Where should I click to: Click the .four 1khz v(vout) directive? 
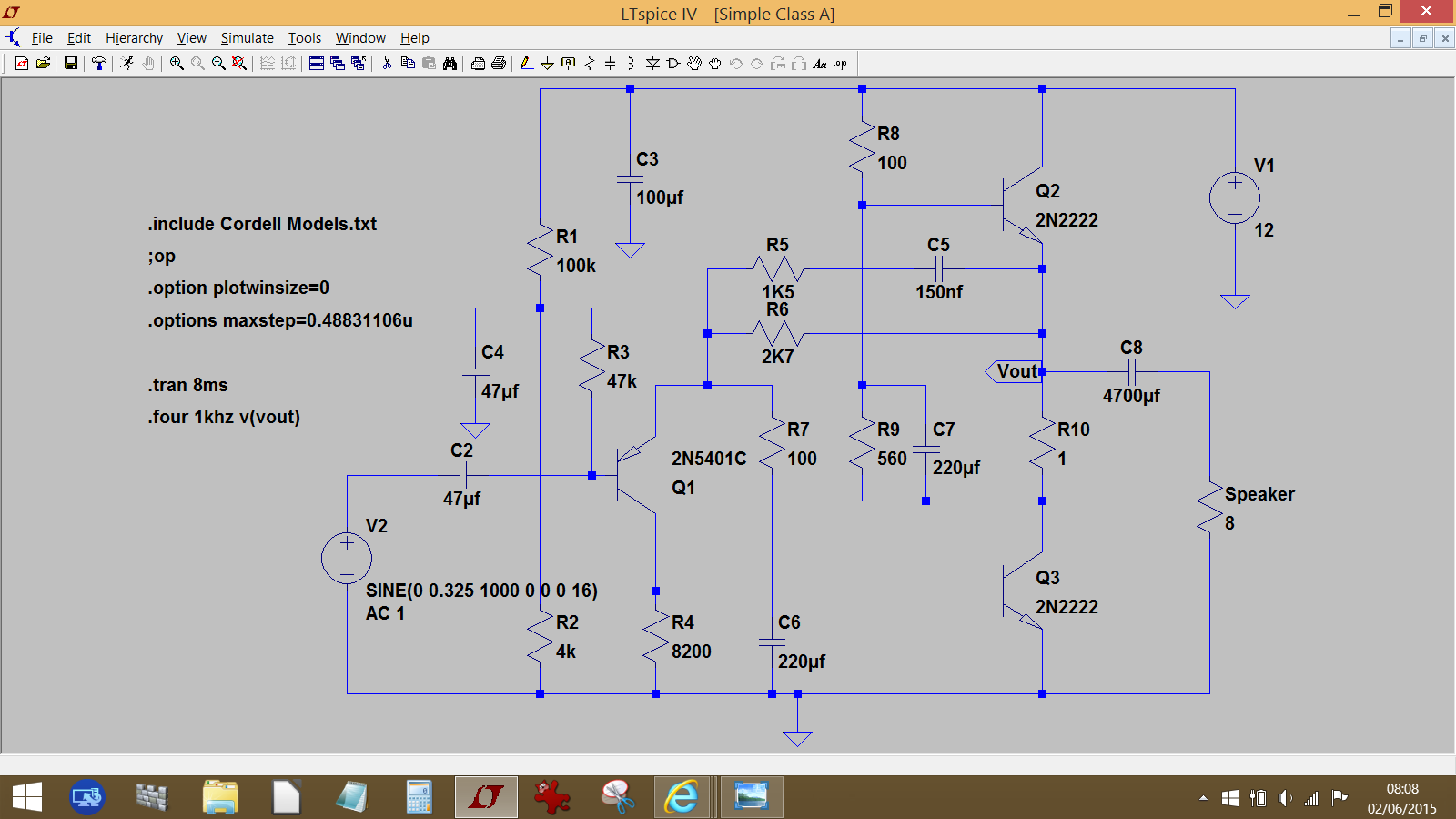(224, 417)
